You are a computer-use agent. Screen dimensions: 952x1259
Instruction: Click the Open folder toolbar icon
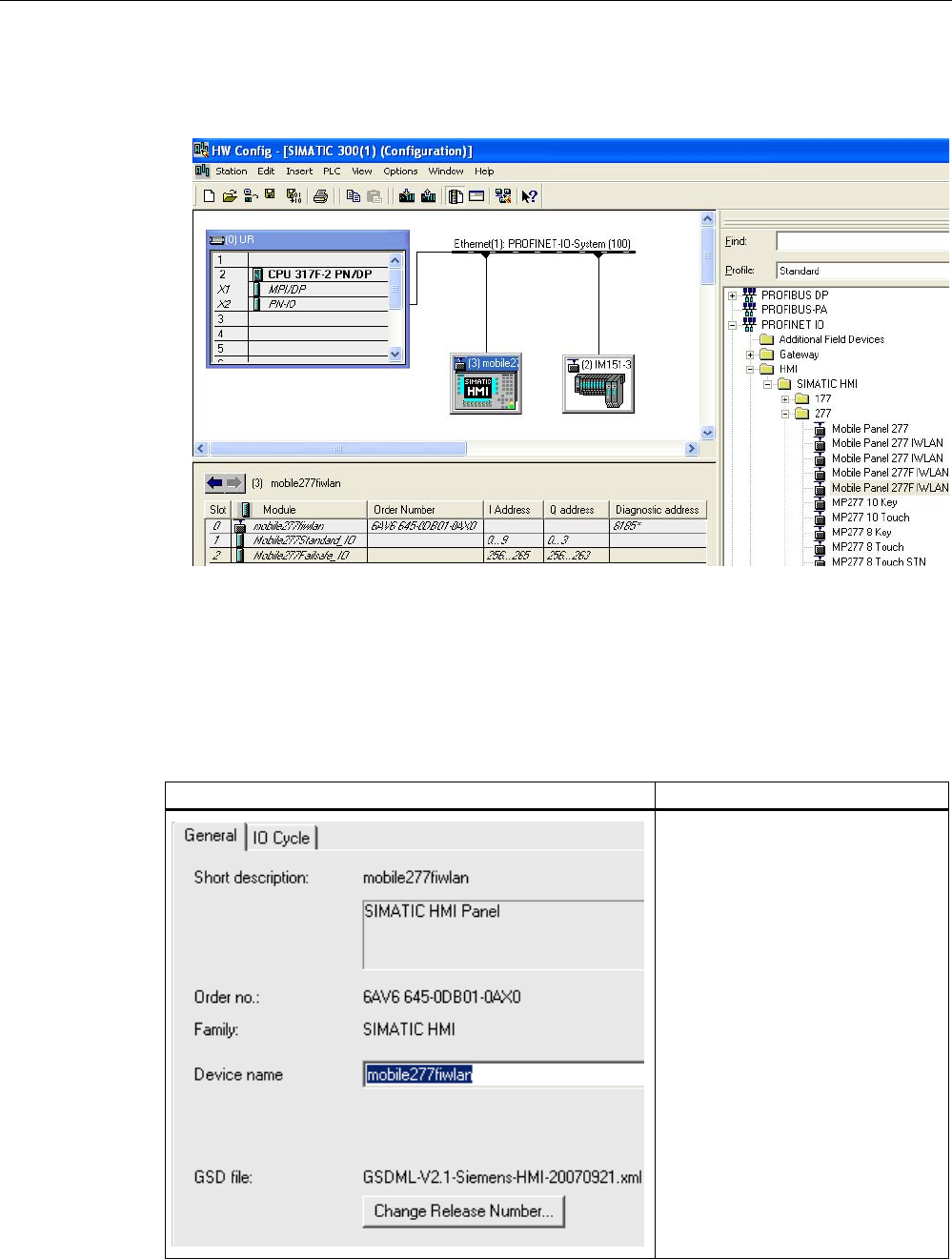230,196
